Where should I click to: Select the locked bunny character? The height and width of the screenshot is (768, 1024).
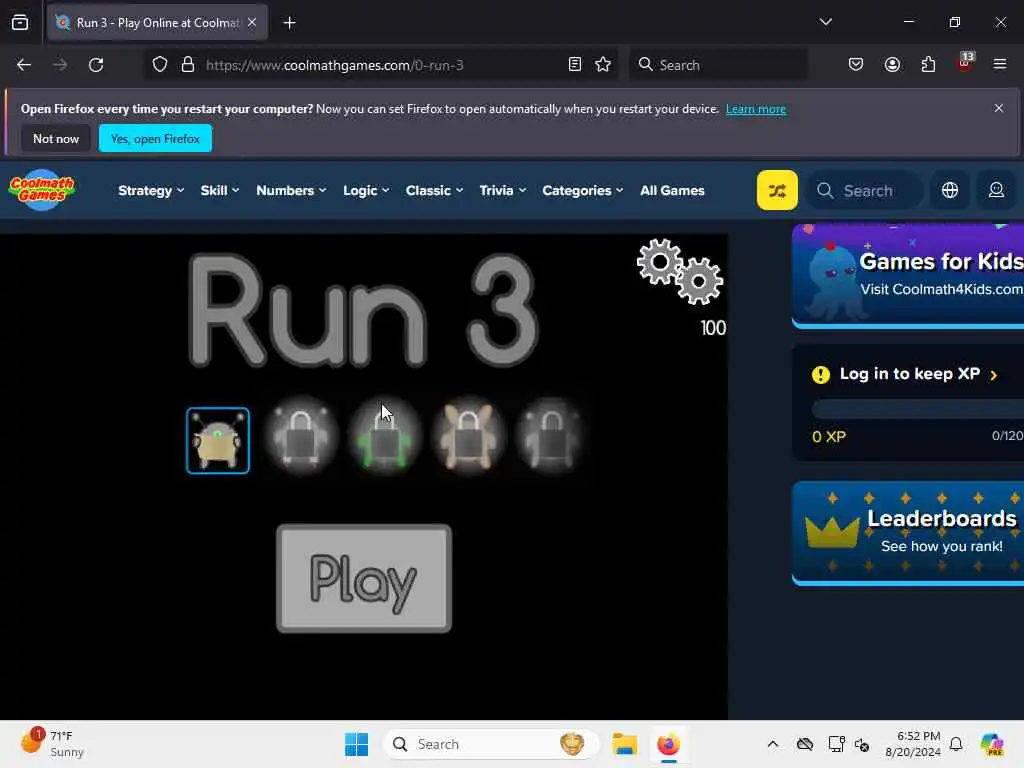point(468,436)
